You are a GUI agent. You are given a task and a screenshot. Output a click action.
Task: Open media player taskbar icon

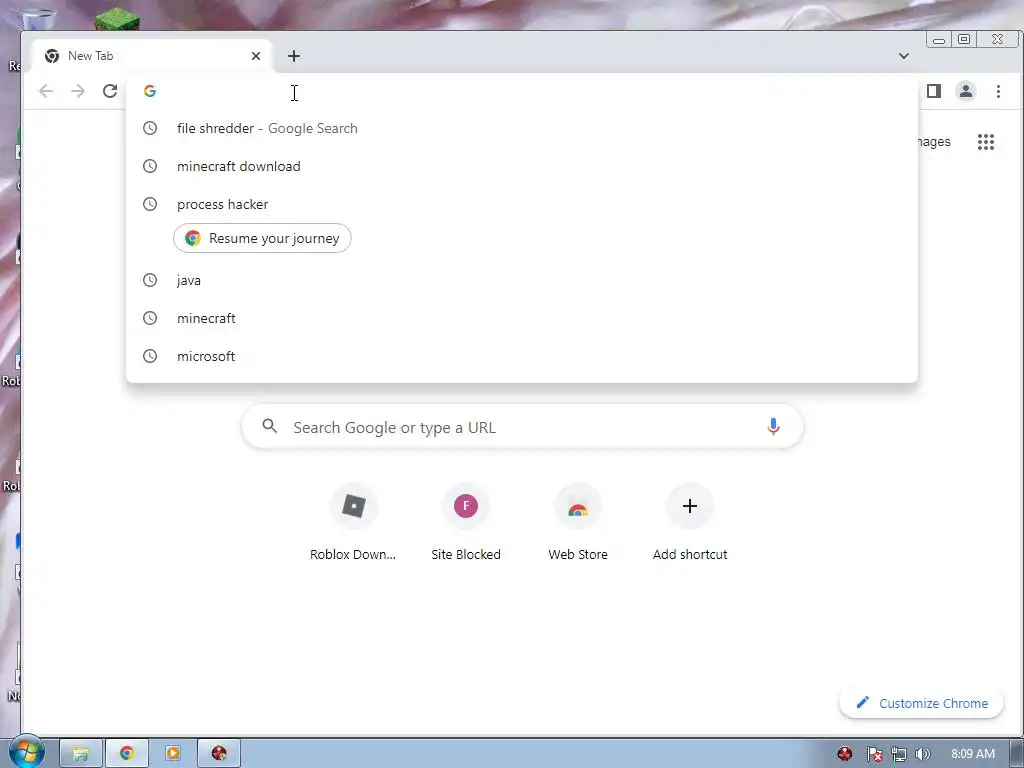(x=173, y=754)
